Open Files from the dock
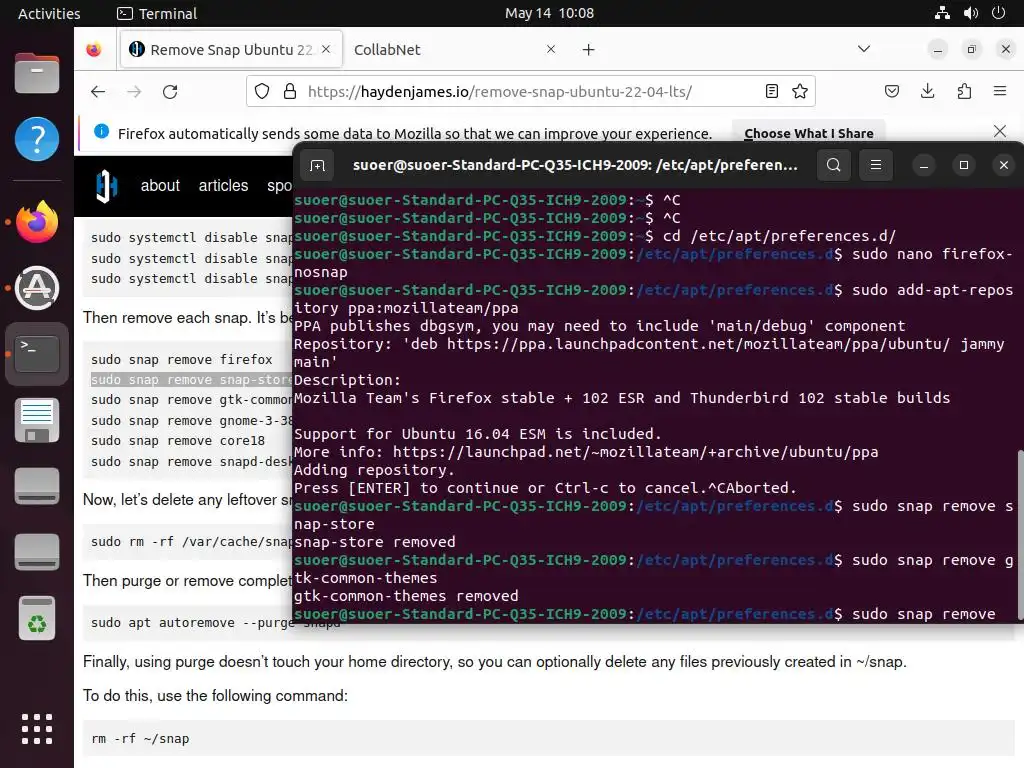1024x768 pixels. 37,72
